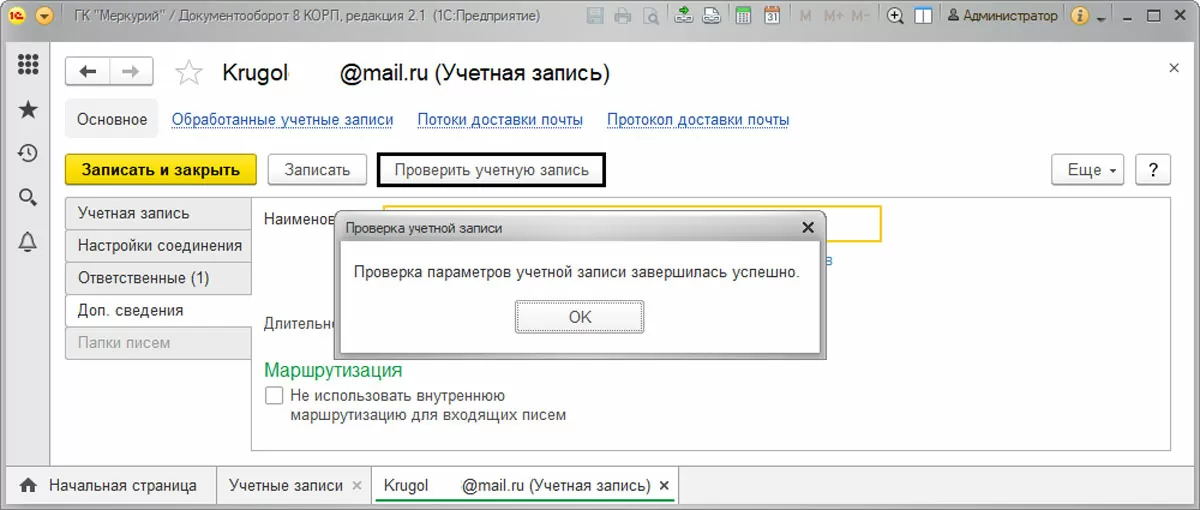
Task: Click the yellow information icon
Action: pos(1079,16)
